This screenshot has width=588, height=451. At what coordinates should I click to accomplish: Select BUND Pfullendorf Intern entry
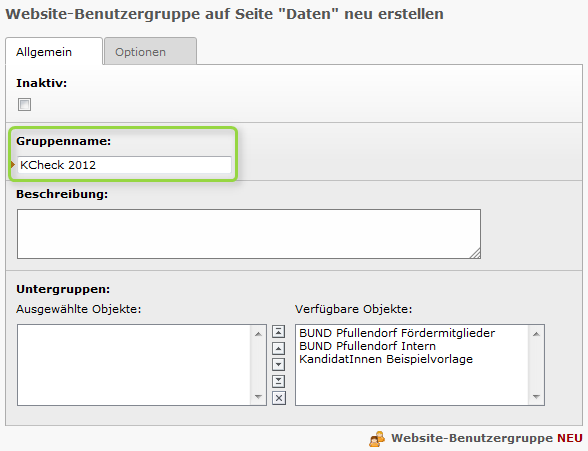pyautogui.click(x=367, y=346)
